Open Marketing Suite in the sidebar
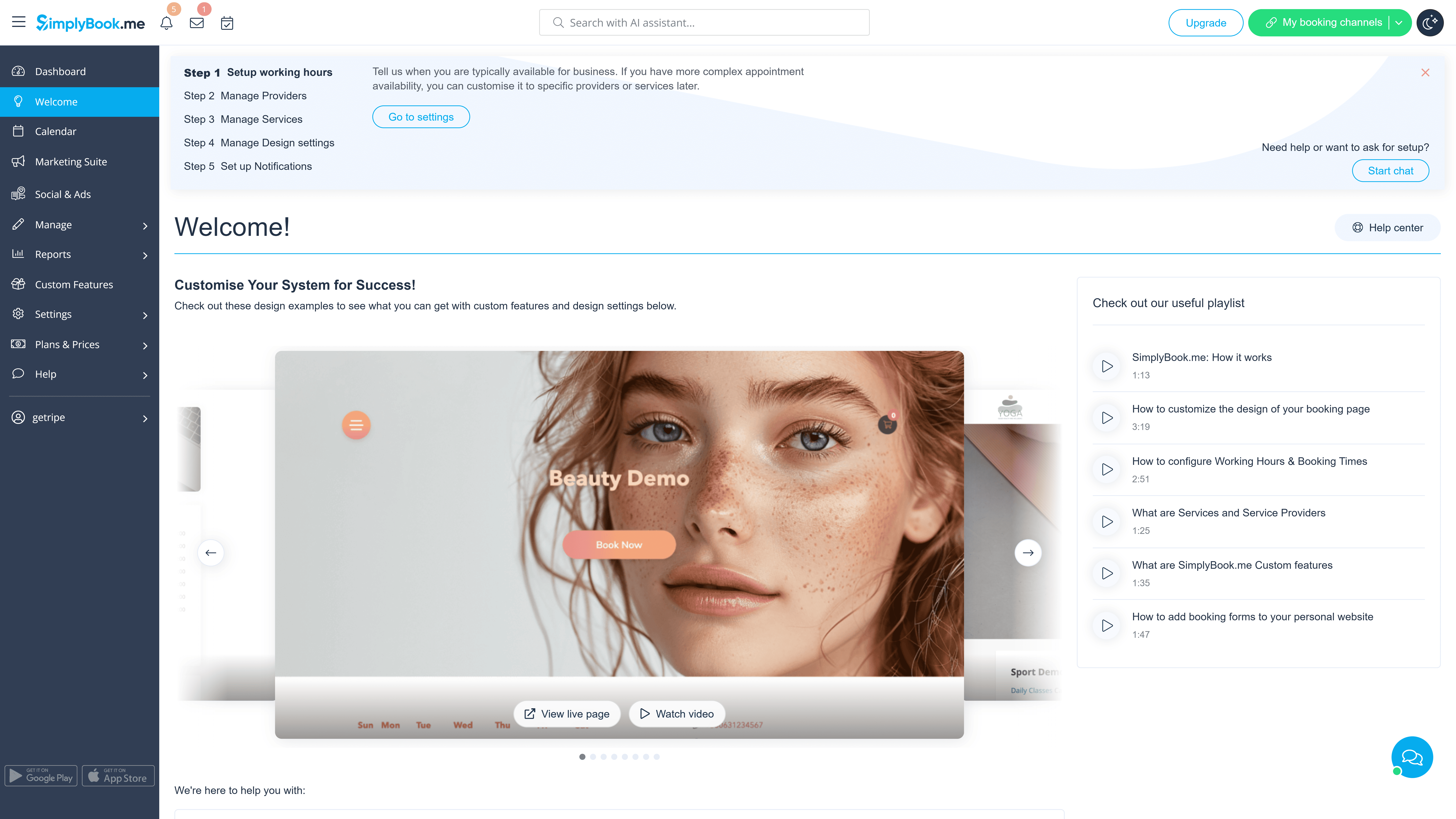The width and height of the screenshot is (1456, 819). point(80,162)
